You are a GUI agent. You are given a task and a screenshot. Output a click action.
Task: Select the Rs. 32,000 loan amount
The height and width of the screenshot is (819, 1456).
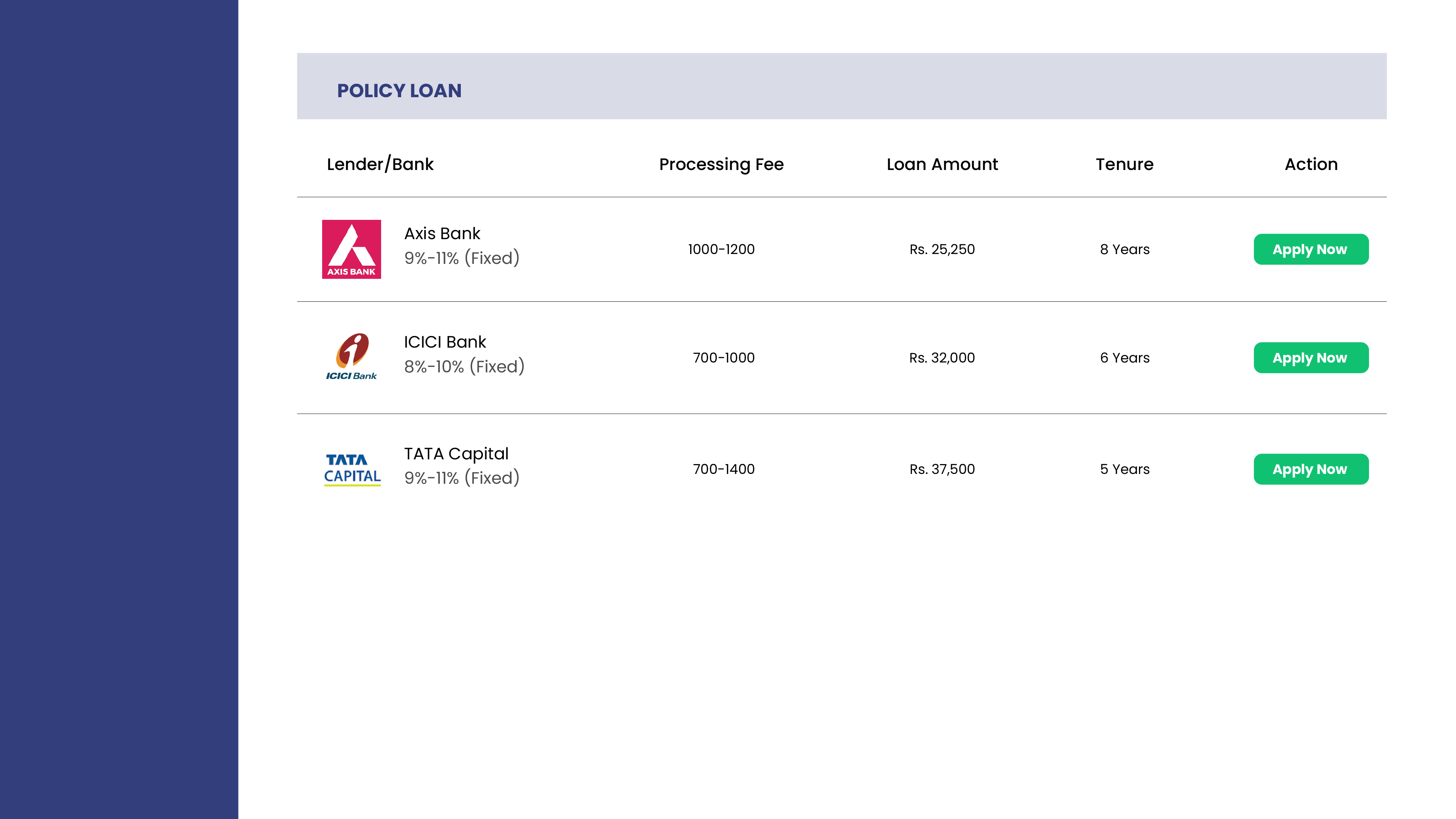point(942,358)
